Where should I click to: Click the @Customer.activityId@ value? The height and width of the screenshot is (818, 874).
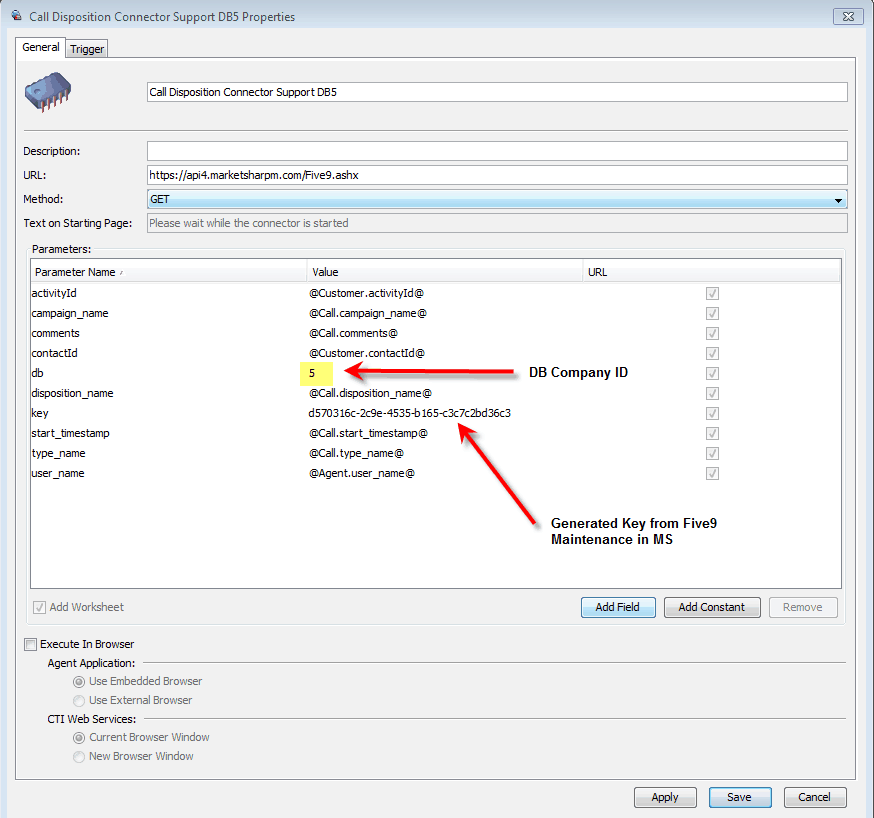366,293
